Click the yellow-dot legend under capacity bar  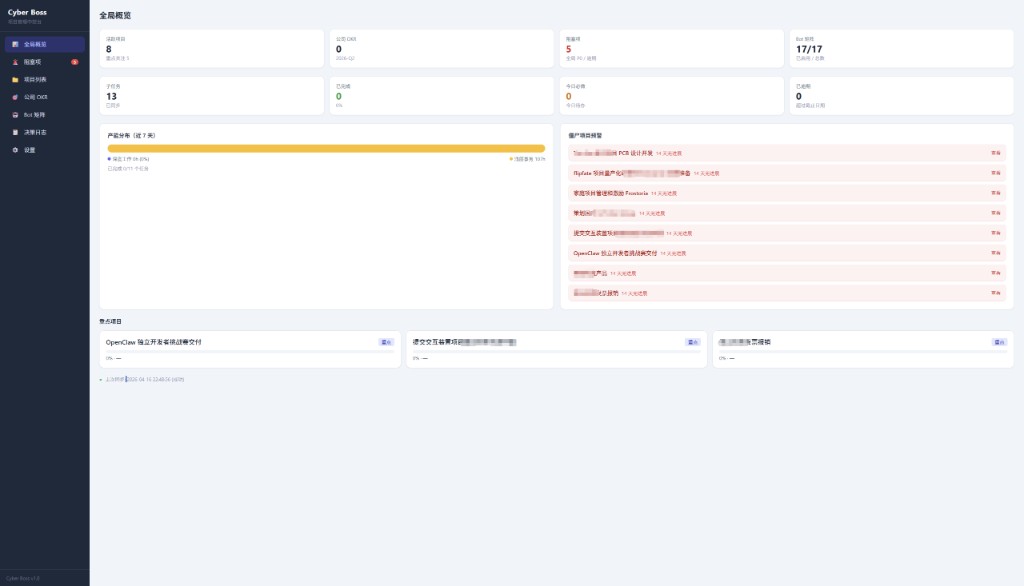(527, 159)
